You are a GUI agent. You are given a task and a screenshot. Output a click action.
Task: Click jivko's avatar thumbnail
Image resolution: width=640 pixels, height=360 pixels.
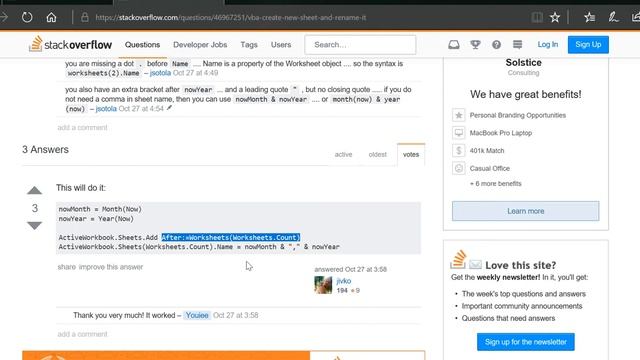point(323,285)
